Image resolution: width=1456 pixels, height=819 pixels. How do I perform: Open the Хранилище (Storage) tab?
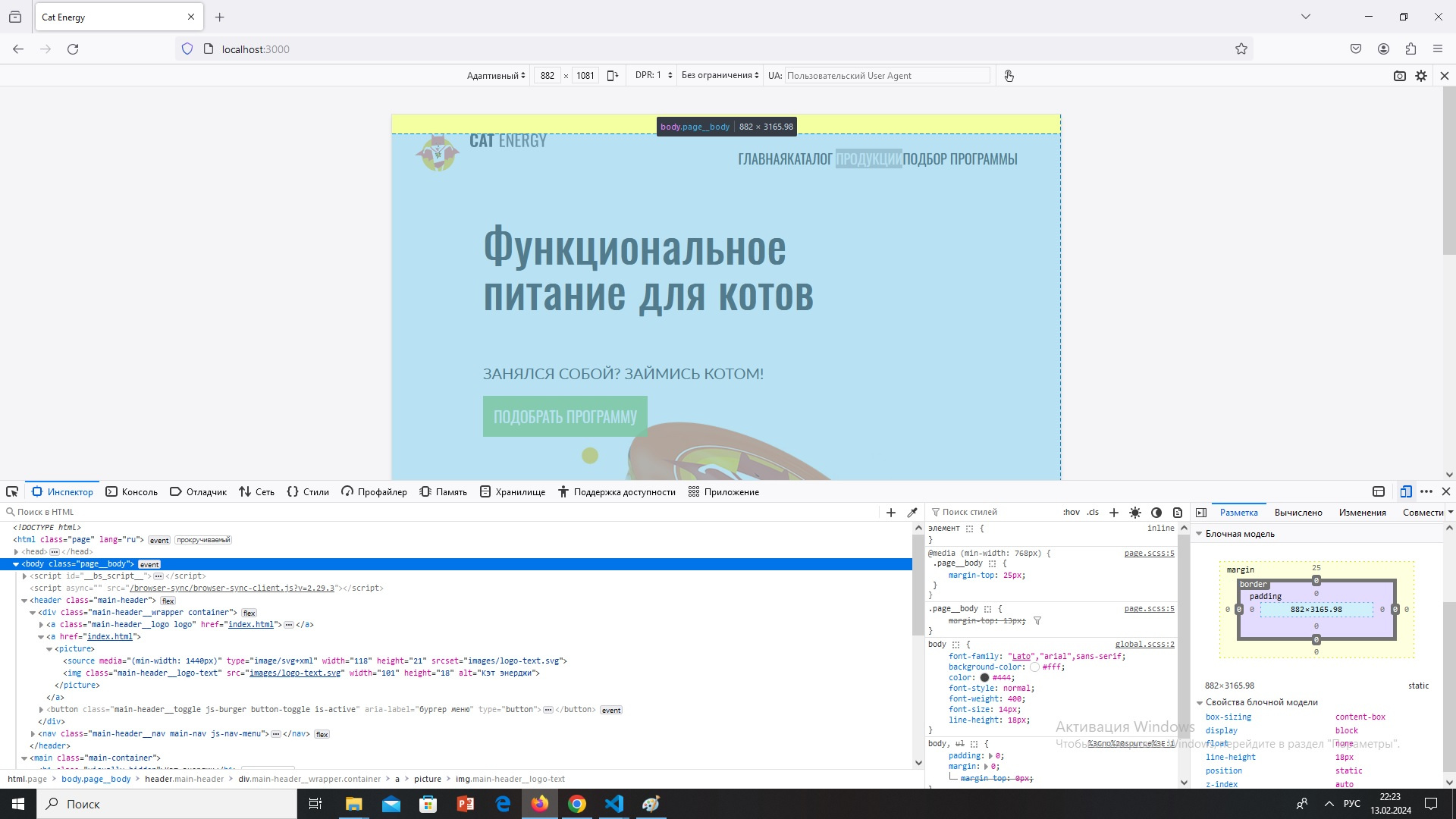click(513, 491)
